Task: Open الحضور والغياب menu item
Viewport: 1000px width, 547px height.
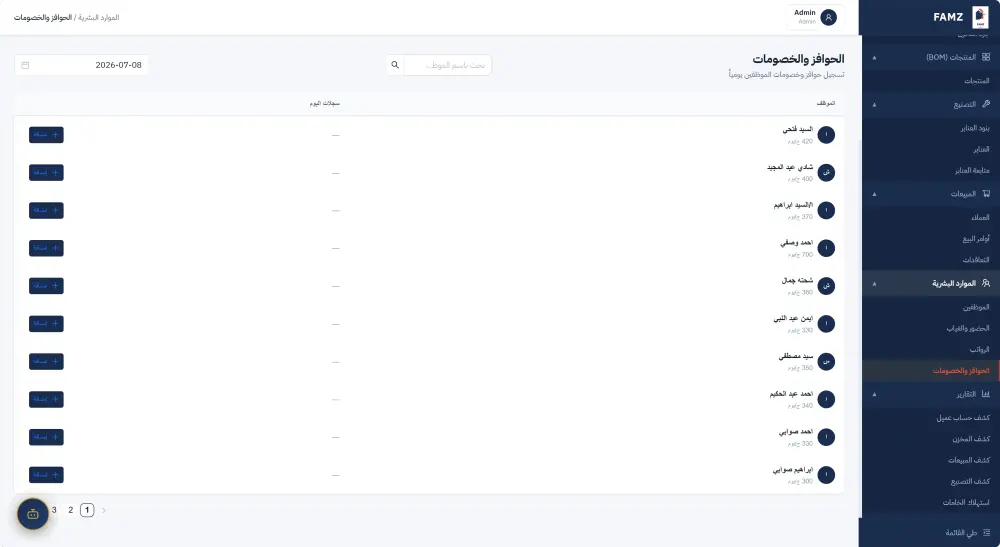Action: (x=968, y=328)
